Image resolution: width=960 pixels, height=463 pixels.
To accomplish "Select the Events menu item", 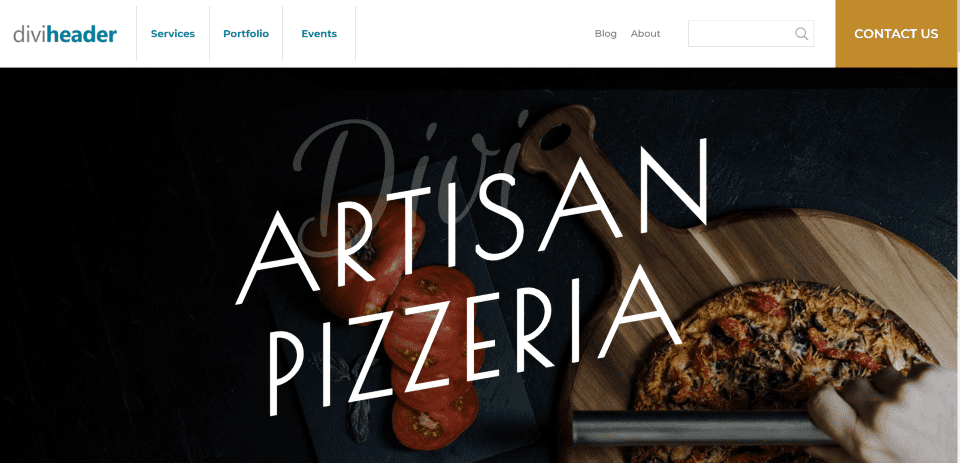I will coord(319,34).
